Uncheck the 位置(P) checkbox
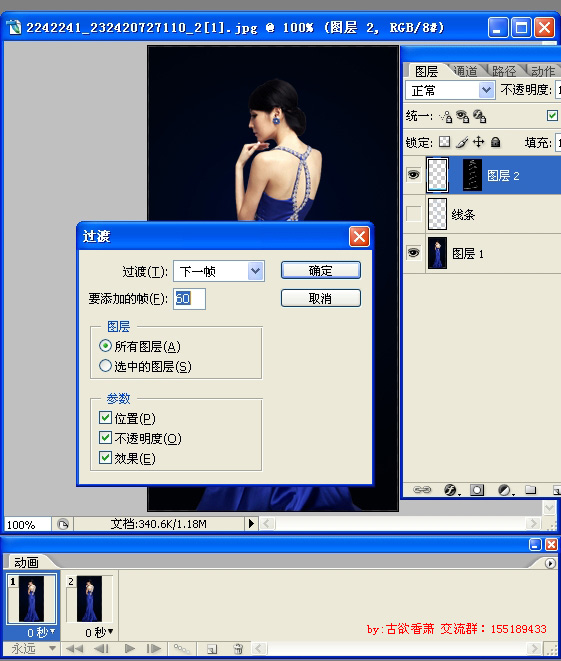 (105, 418)
